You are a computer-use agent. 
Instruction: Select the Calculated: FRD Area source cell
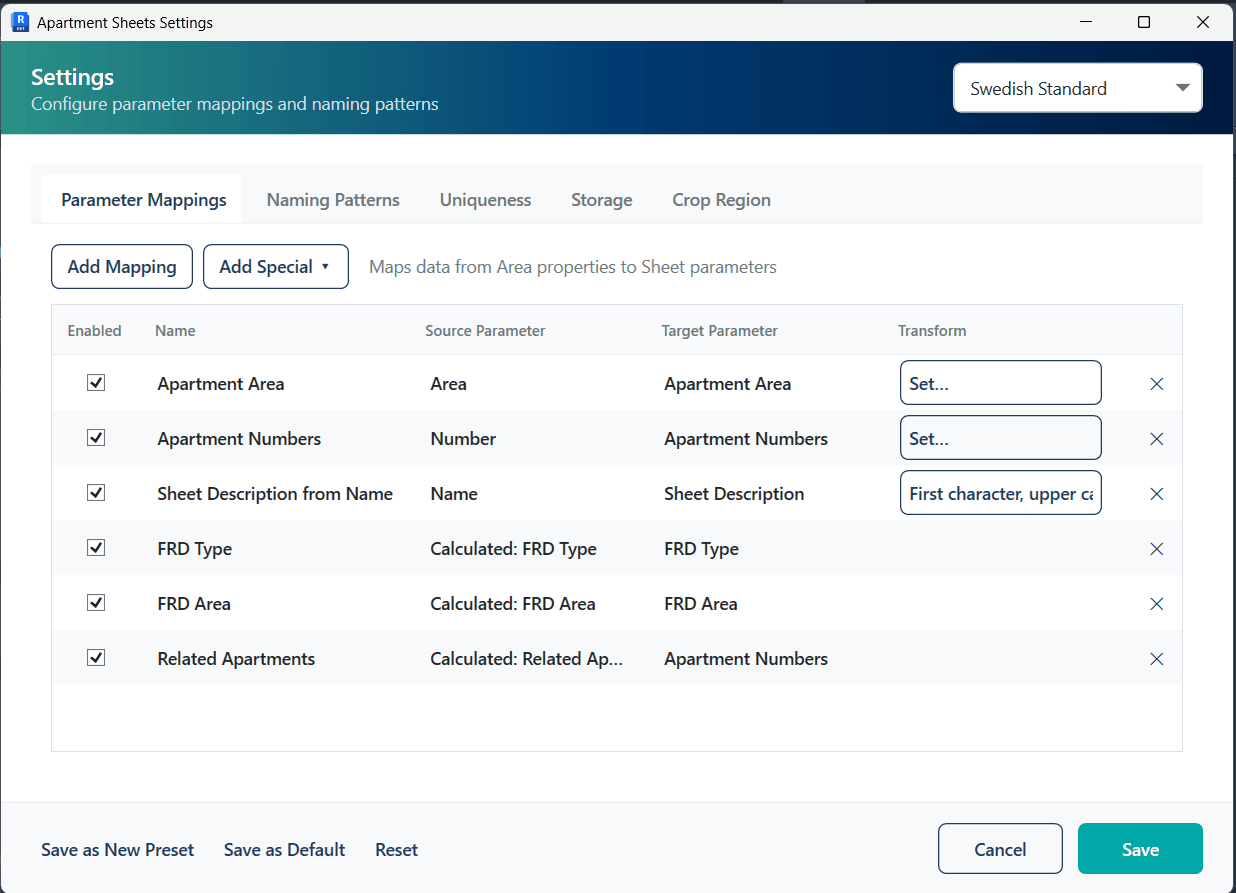coord(513,604)
